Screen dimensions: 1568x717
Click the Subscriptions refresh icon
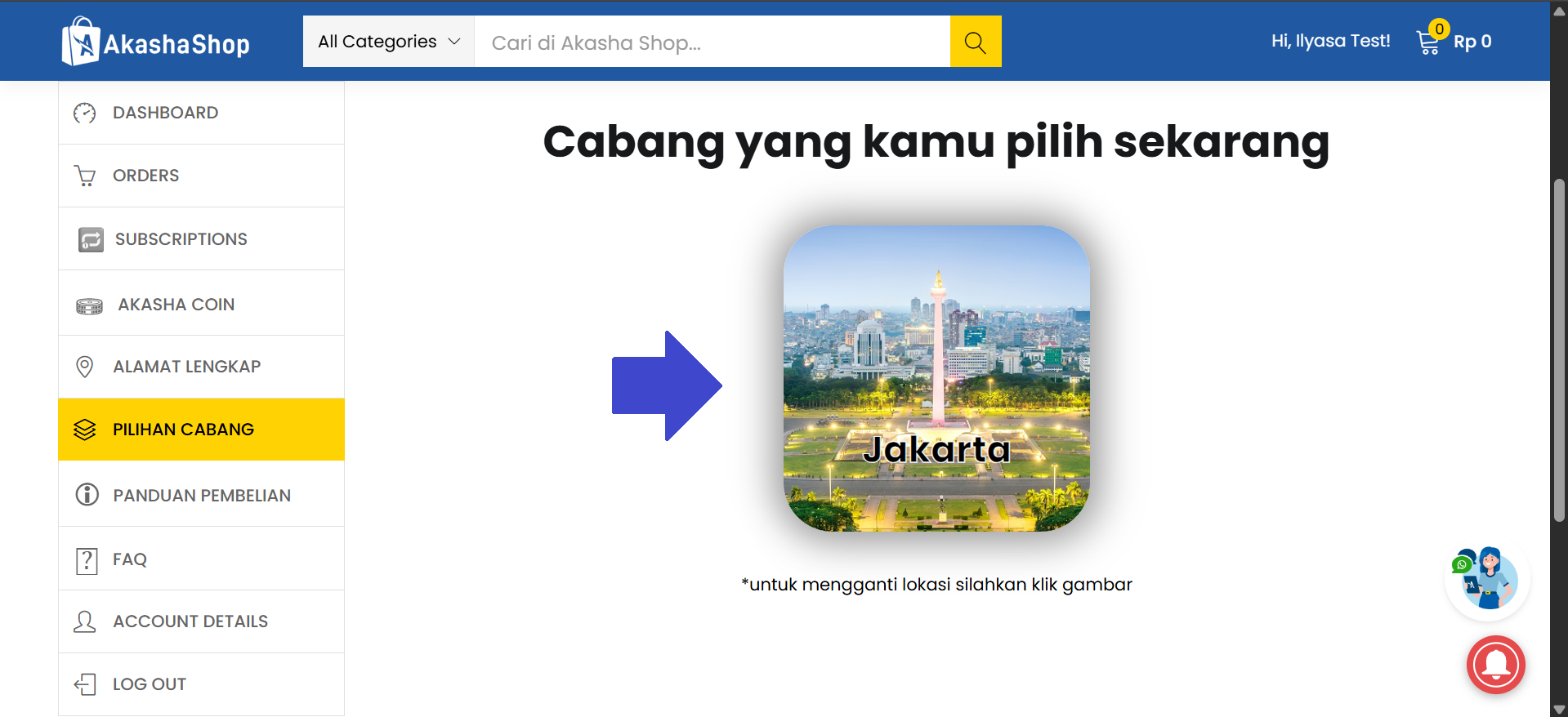(x=91, y=240)
